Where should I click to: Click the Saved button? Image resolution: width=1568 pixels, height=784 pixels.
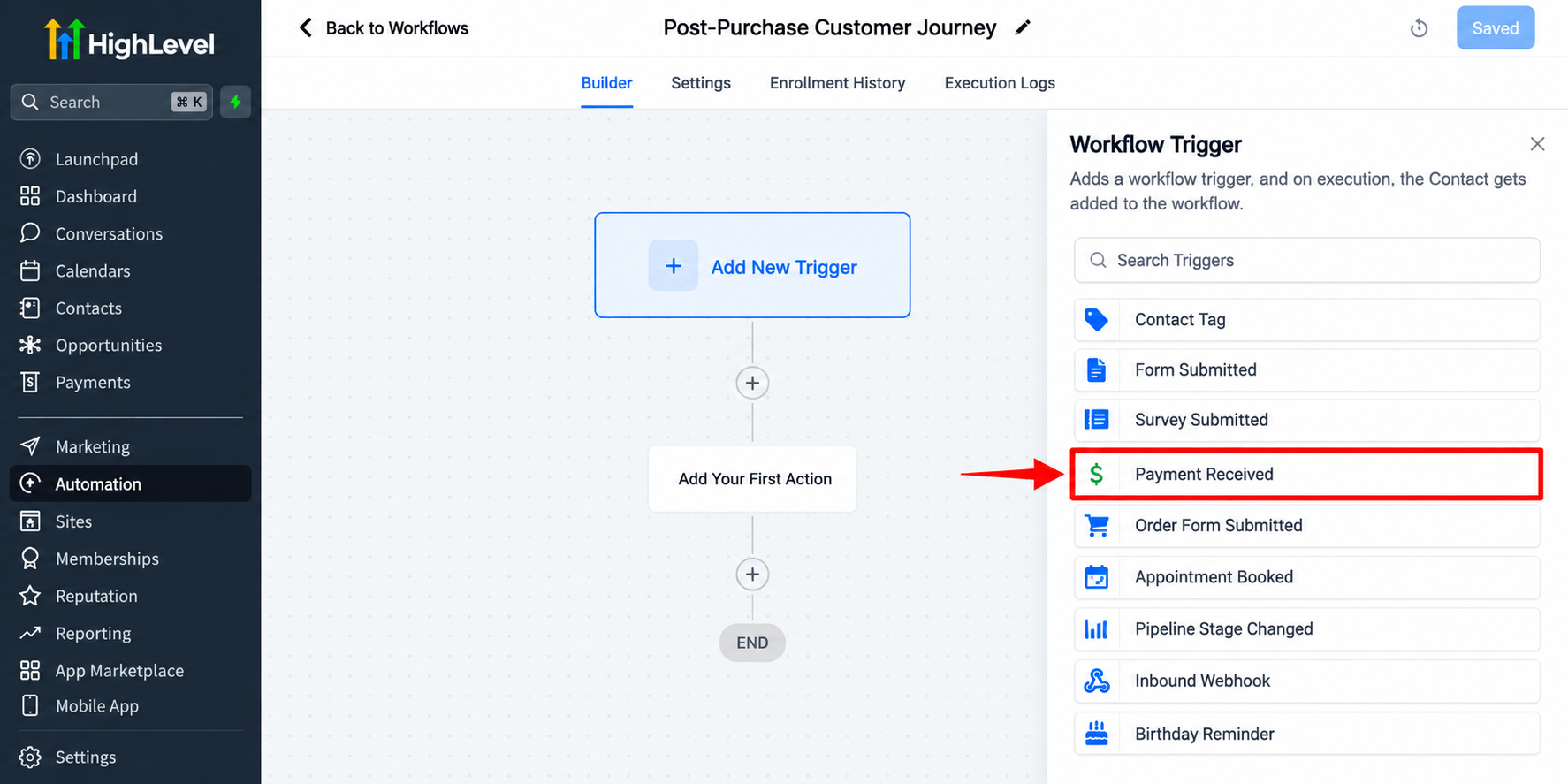point(1496,28)
